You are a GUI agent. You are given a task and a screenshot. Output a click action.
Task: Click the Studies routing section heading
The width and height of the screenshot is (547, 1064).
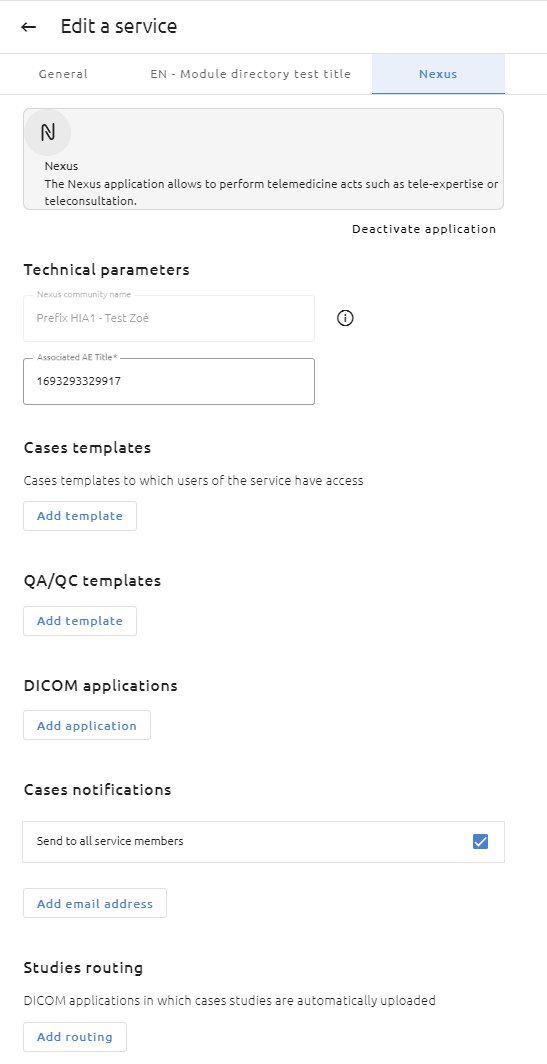83,967
